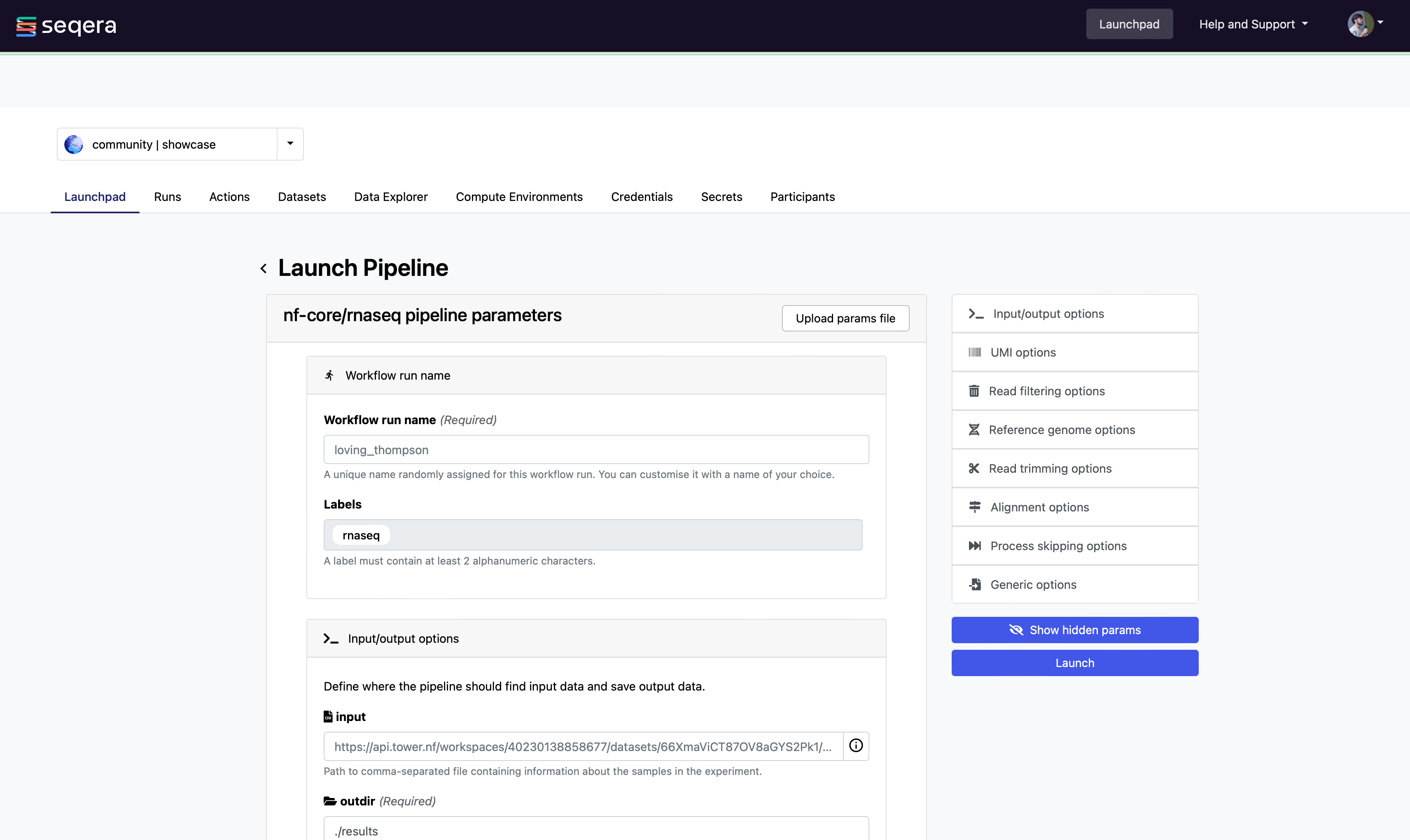The image size is (1410, 840).
Task: Click Upload params file
Action: click(x=845, y=318)
